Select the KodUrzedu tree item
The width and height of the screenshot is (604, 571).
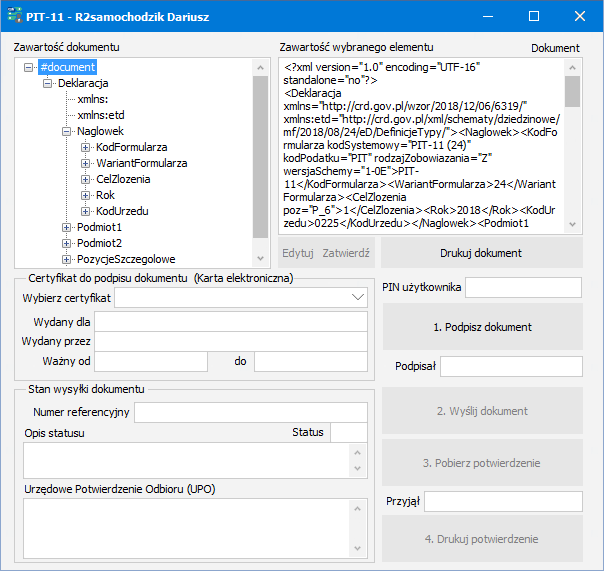click(124, 211)
